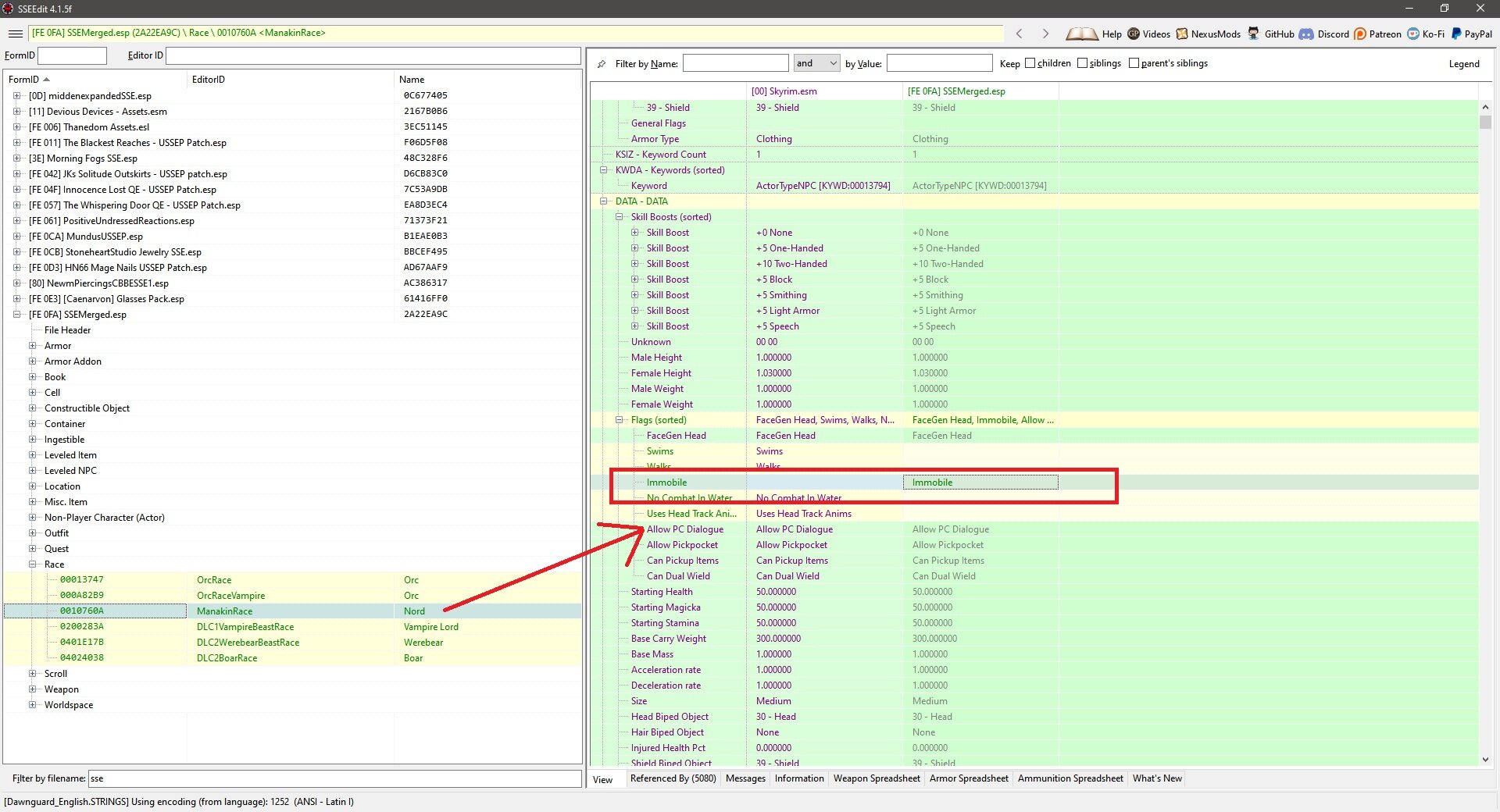Open the Information tab

click(799, 778)
